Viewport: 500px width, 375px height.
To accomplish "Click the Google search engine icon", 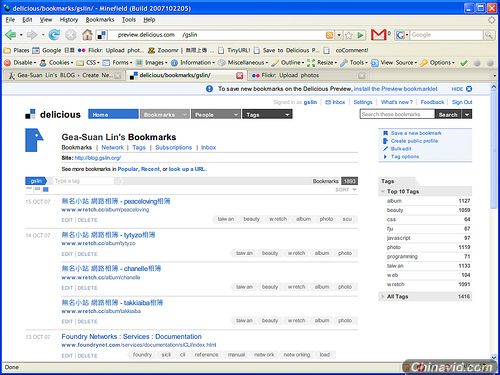I will click(400, 35).
